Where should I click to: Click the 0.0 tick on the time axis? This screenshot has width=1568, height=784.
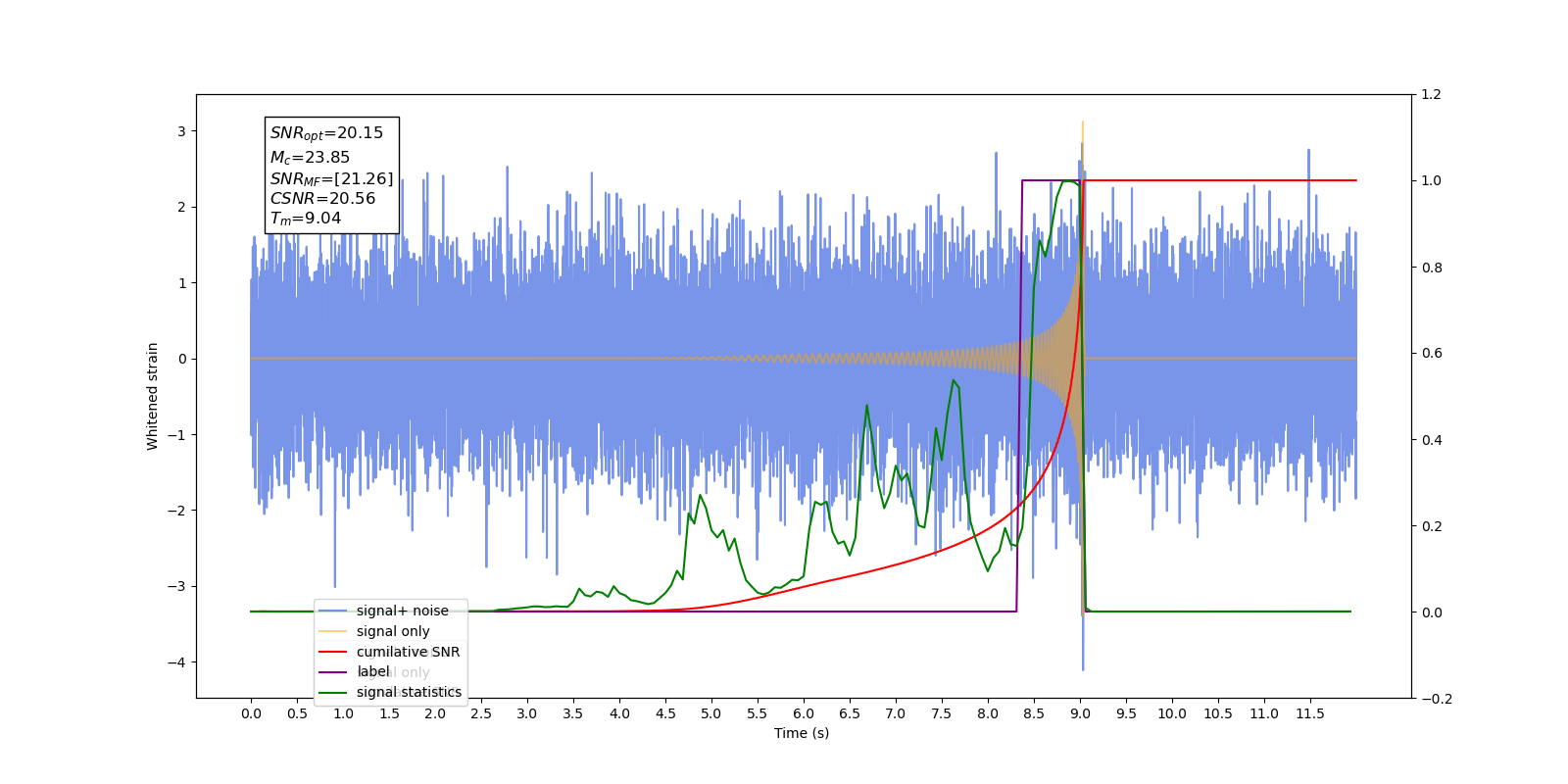[x=251, y=713]
